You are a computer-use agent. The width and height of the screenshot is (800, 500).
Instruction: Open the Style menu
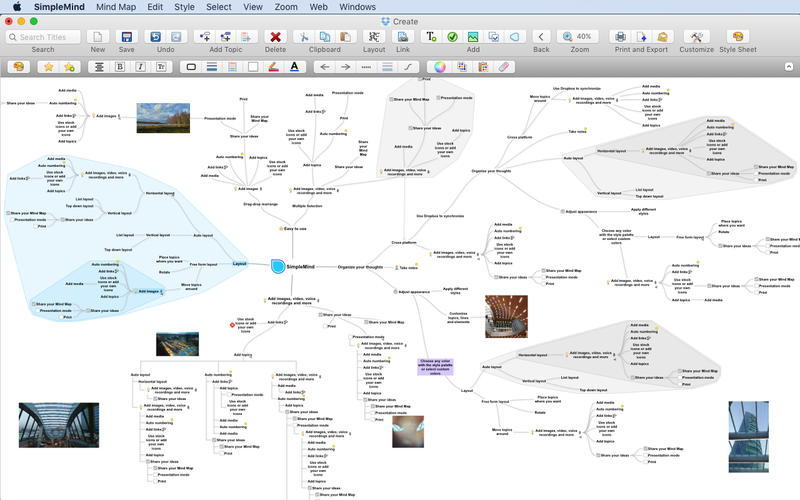pyautogui.click(x=185, y=6)
